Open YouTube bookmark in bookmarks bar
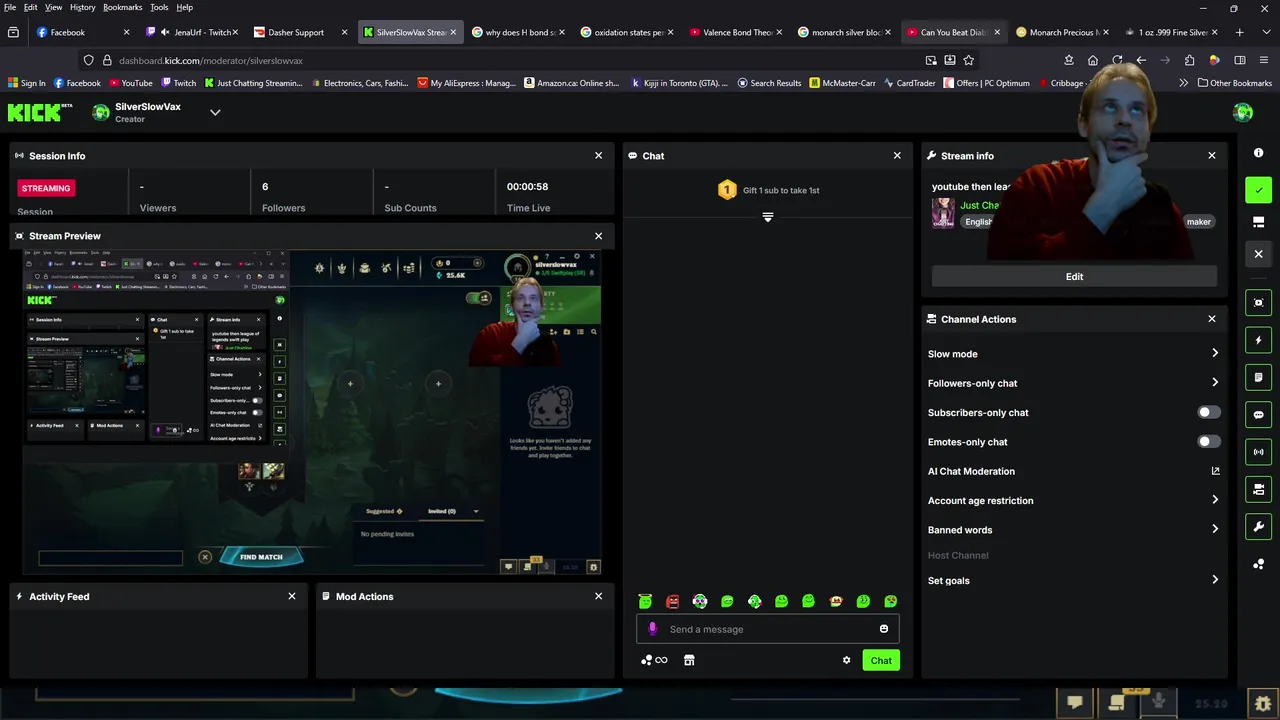Screen dimensions: 1280x720 point(130,83)
